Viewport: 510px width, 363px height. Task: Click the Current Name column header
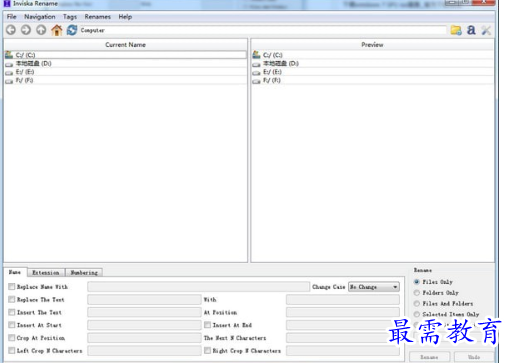(126, 45)
